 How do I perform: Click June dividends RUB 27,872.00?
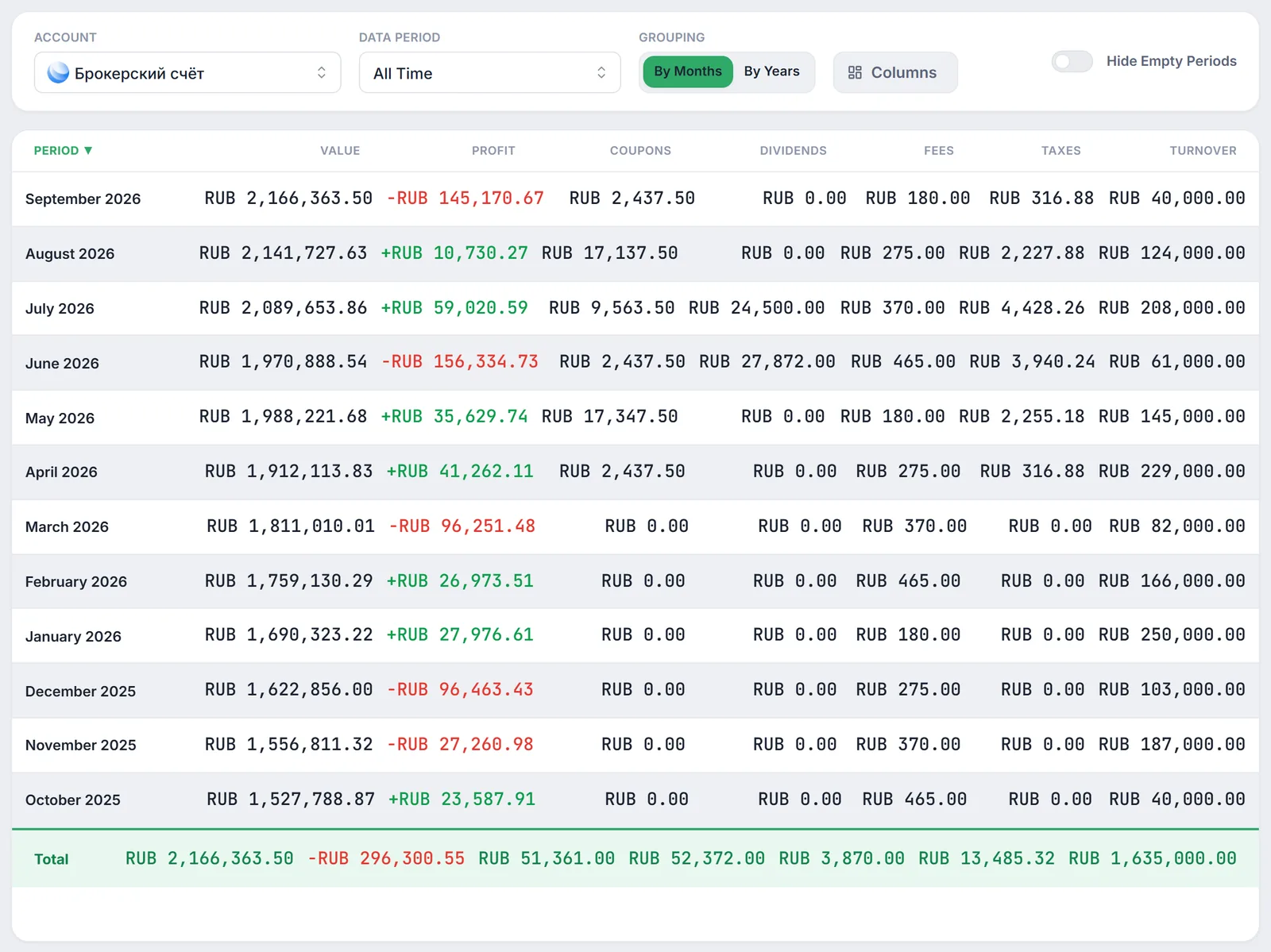(767, 361)
